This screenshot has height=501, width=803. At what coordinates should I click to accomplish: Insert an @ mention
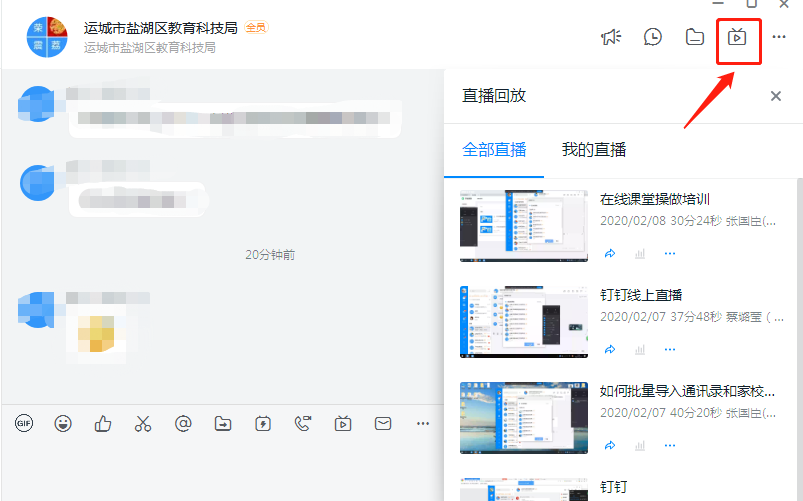point(183,423)
